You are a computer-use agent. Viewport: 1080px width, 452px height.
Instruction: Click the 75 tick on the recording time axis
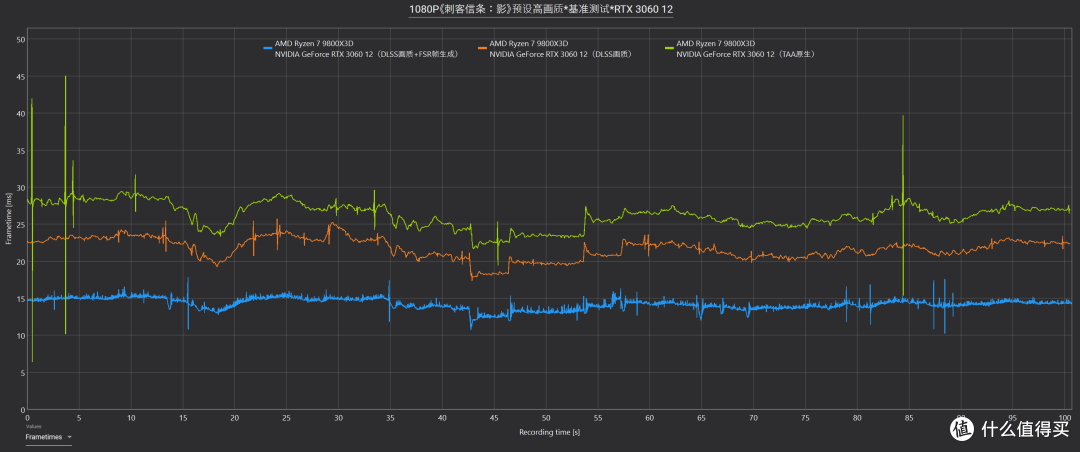coord(805,418)
